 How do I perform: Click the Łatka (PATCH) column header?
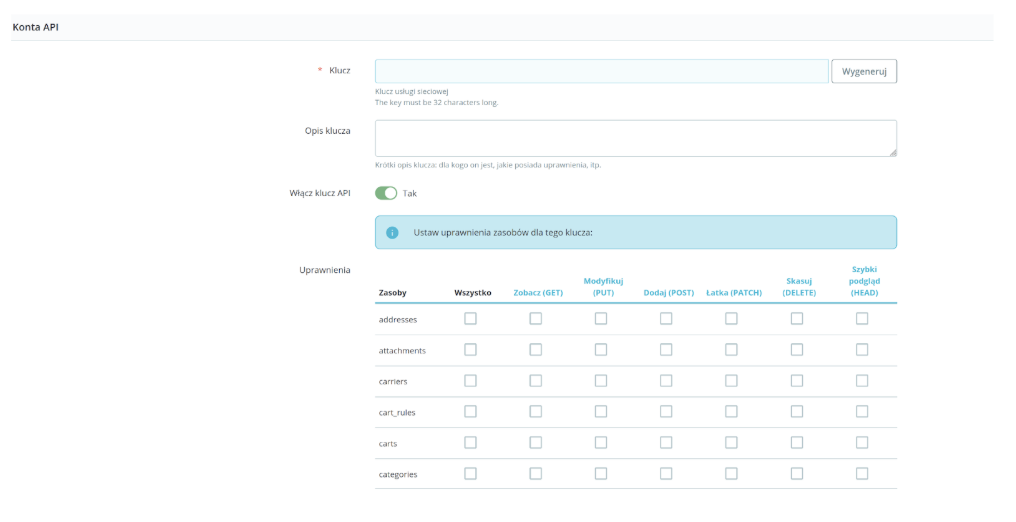pyautogui.click(x=733, y=293)
